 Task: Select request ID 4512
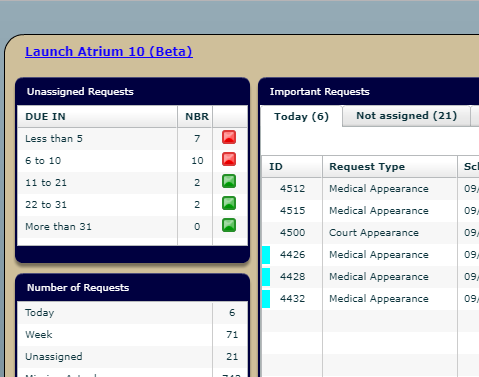[292, 189]
